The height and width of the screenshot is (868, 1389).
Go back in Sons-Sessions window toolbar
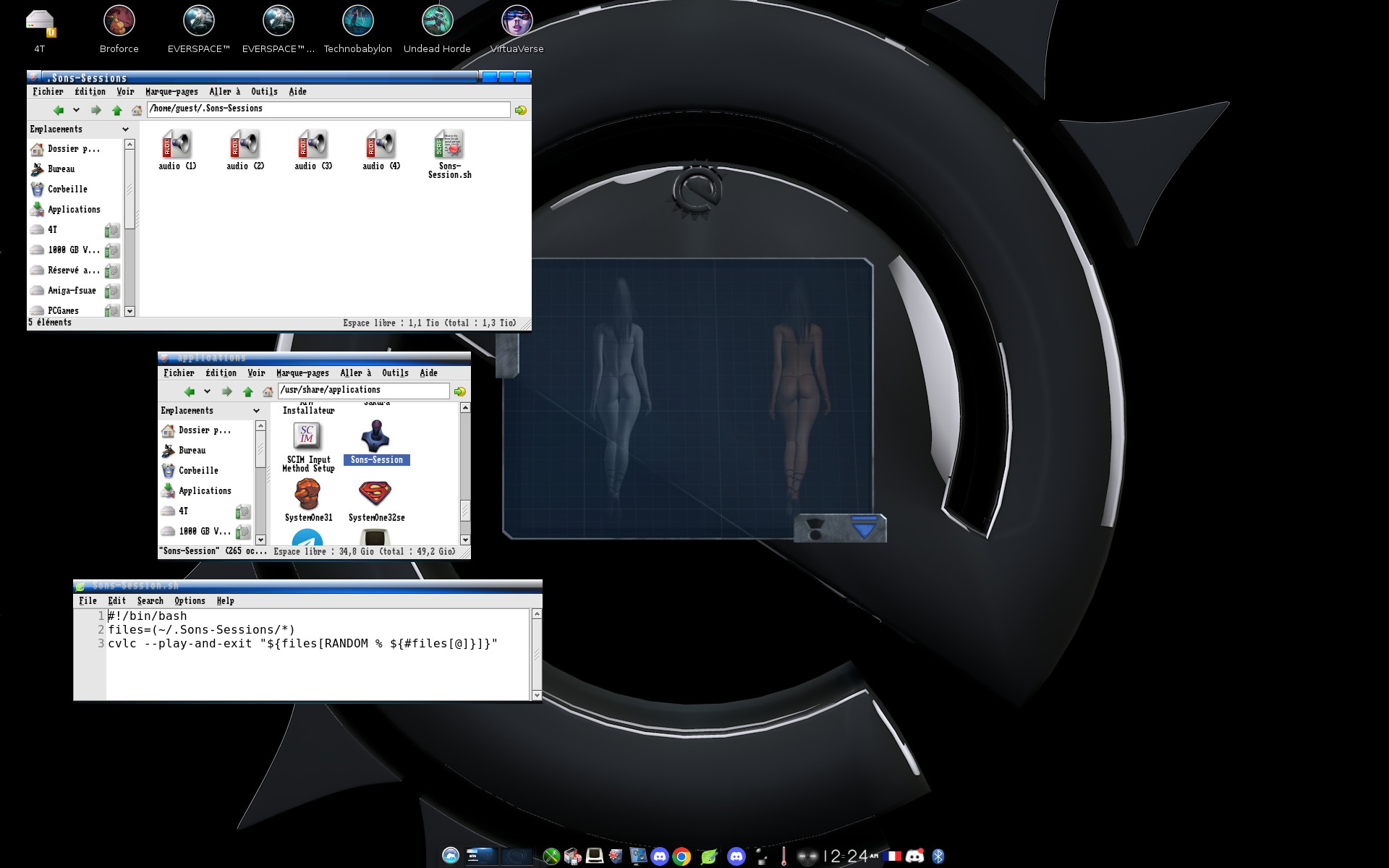tap(59, 110)
